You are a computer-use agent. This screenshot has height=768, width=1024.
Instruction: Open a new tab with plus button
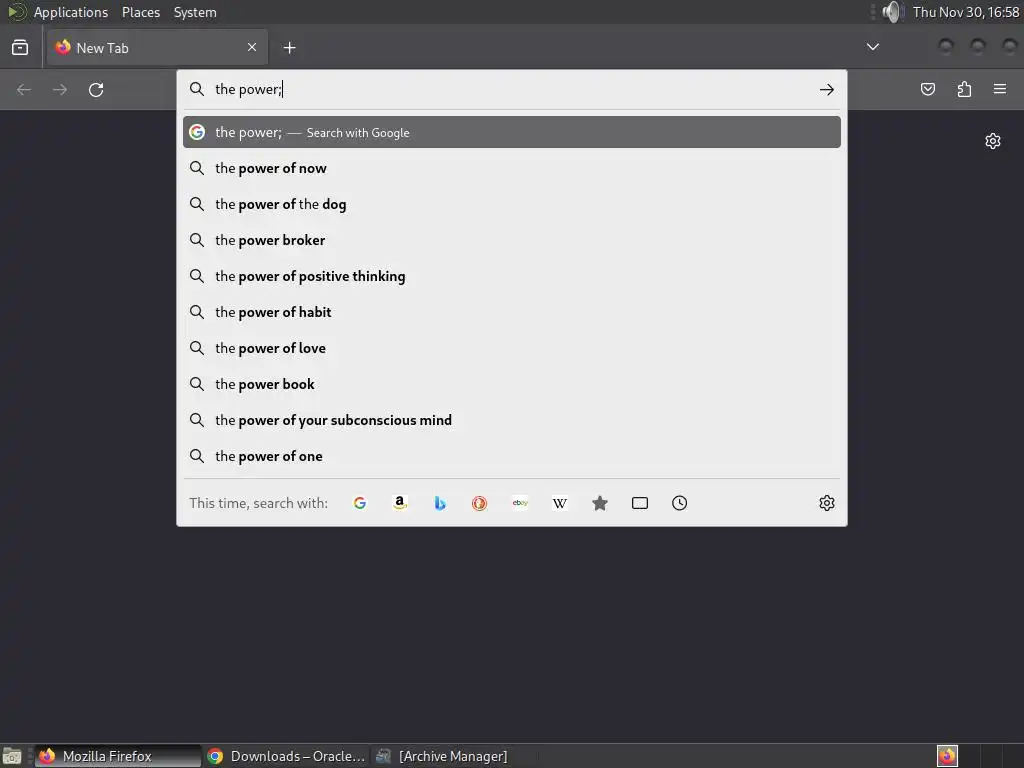pos(289,48)
